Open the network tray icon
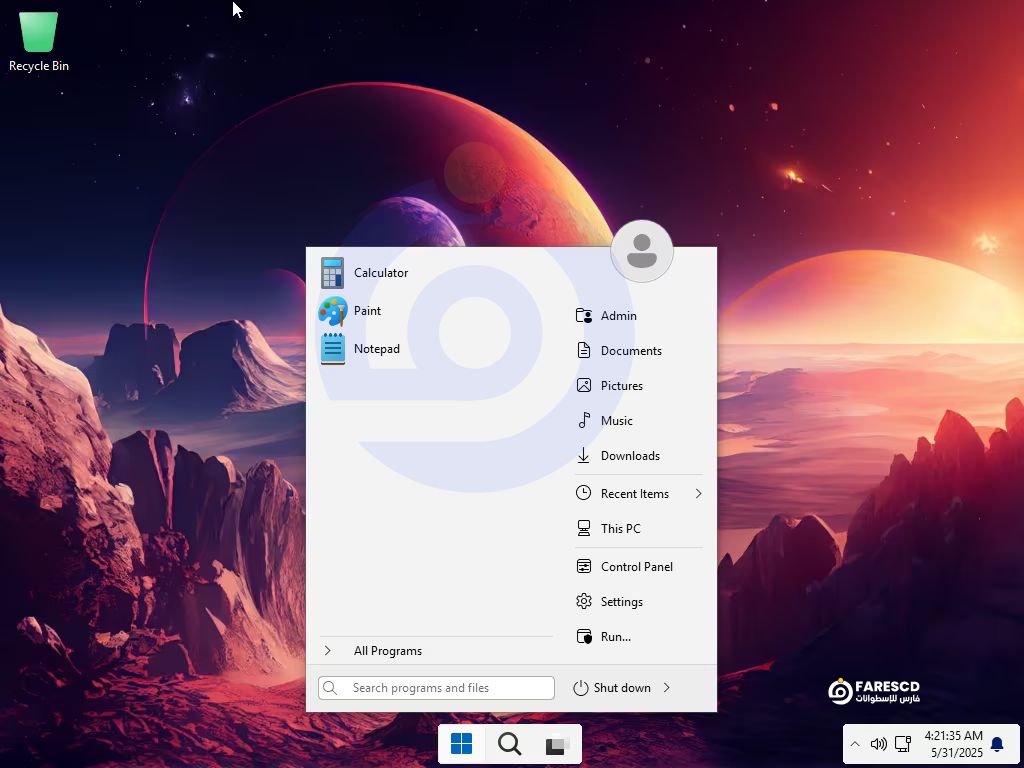Image resolution: width=1024 pixels, height=768 pixels. pos(903,744)
